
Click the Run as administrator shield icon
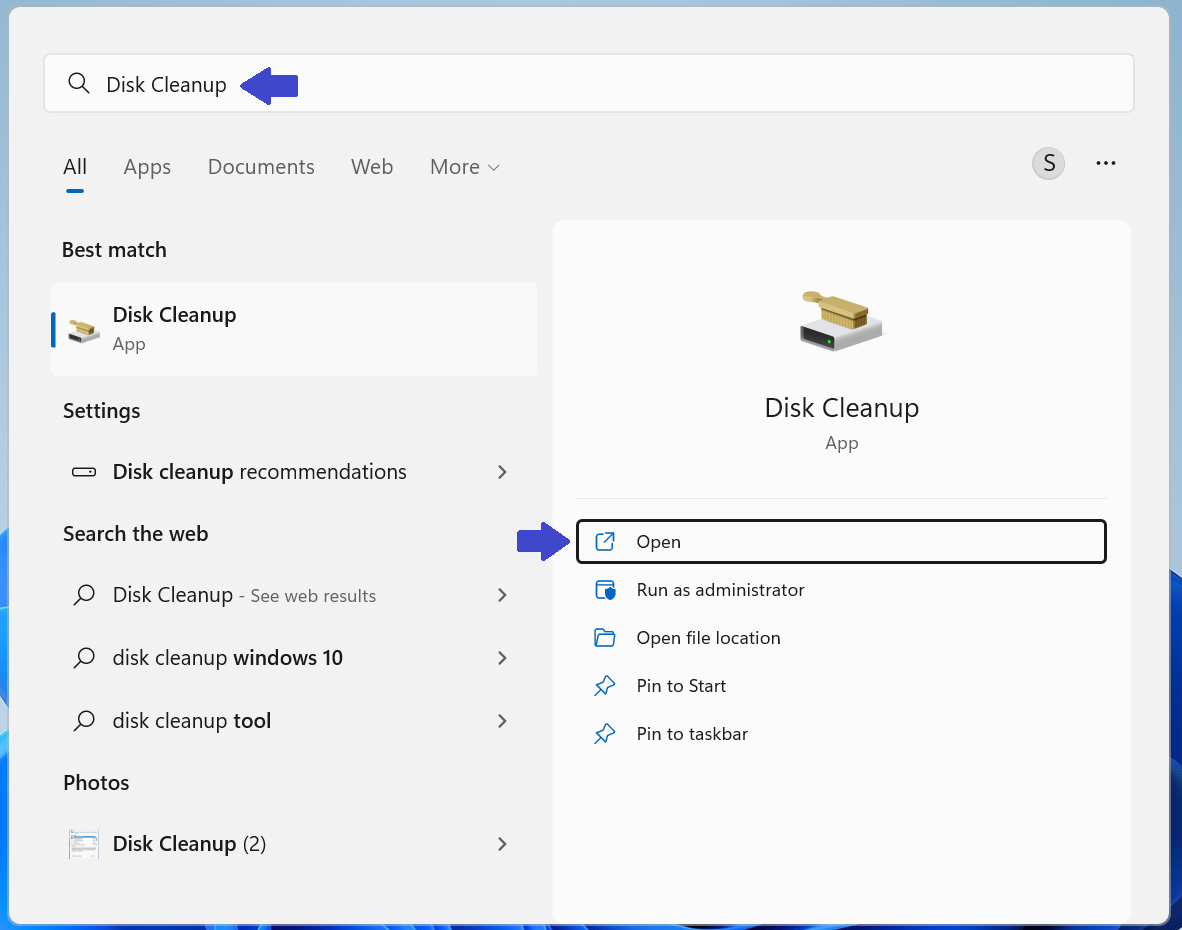[x=605, y=590]
